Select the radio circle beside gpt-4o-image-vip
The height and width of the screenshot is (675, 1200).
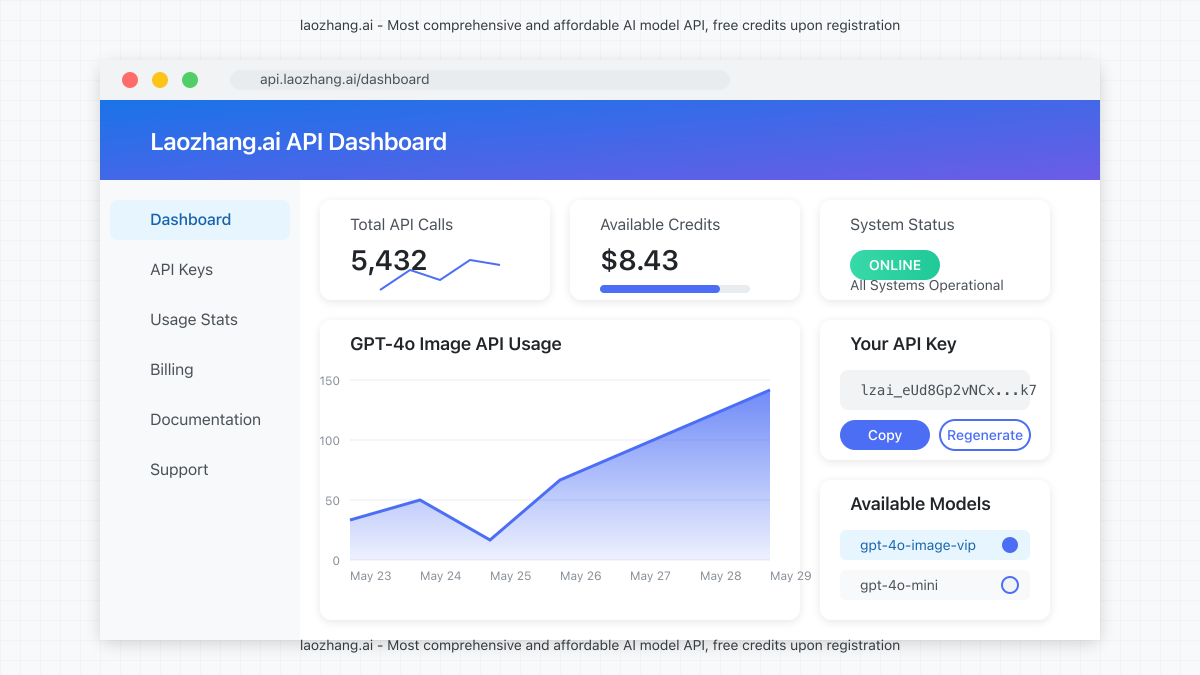1010,545
